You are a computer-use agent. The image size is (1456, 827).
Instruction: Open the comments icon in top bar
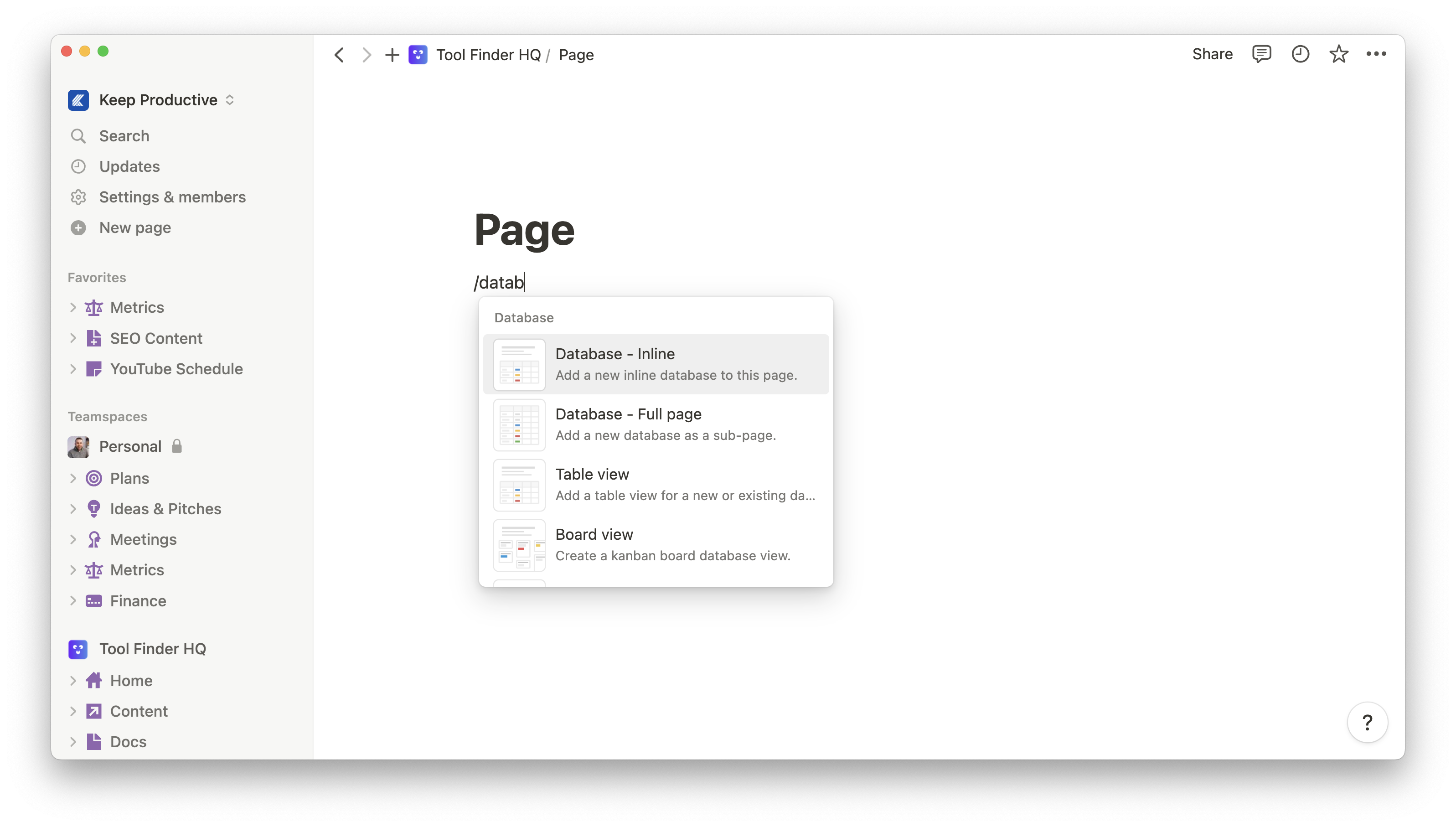1262,54
